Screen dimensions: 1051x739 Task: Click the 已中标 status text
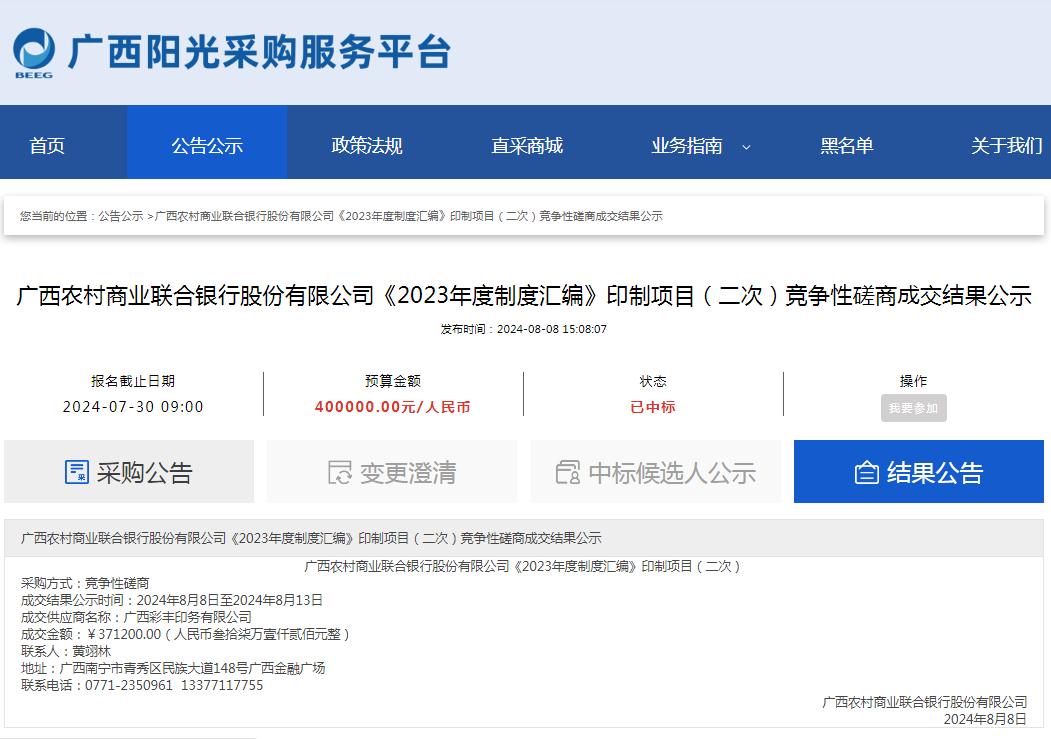[x=653, y=407]
